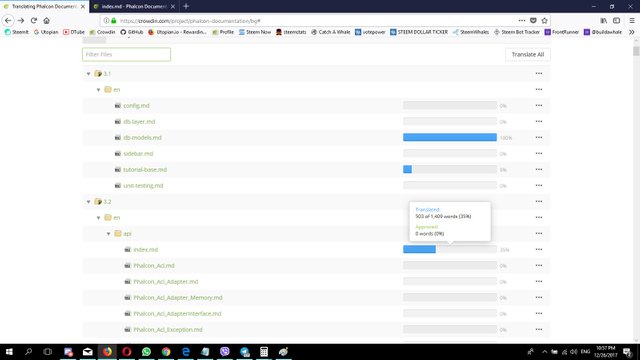Show more bookmarks chevron
Screen dimensions: 640x360
tap(632, 32)
